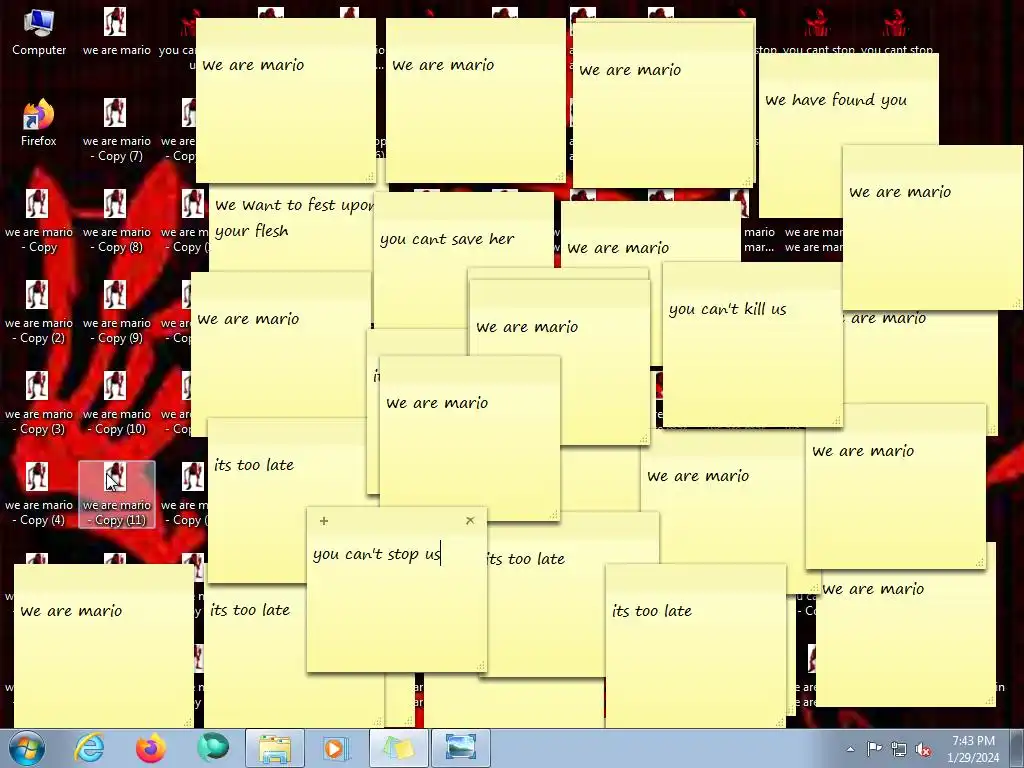1024x768 pixels.
Task: Click the muted volume tray icon
Action: [923, 749]
